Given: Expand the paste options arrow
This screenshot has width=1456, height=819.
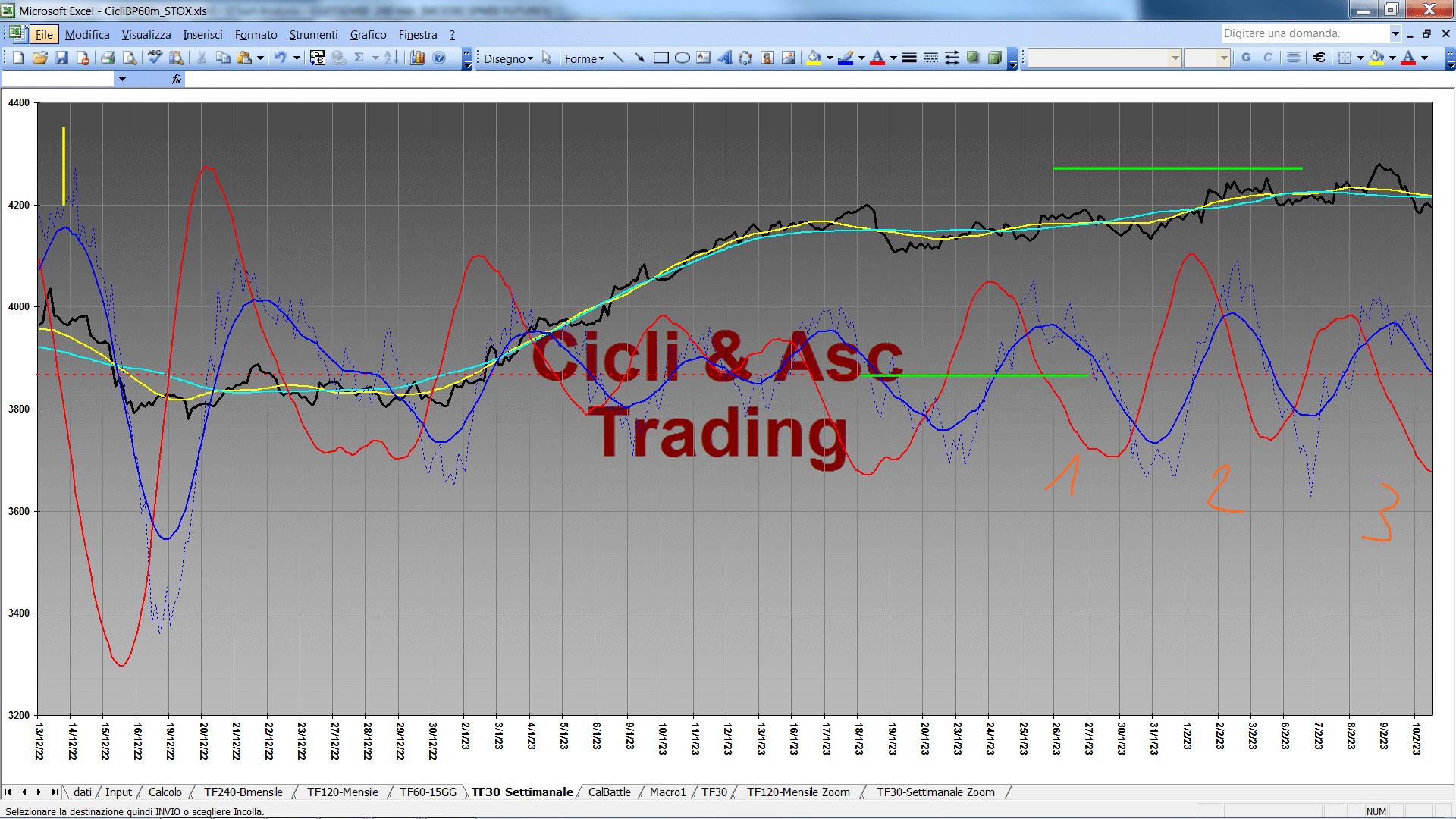Looking at the screenshot, I should click(260, 58).
